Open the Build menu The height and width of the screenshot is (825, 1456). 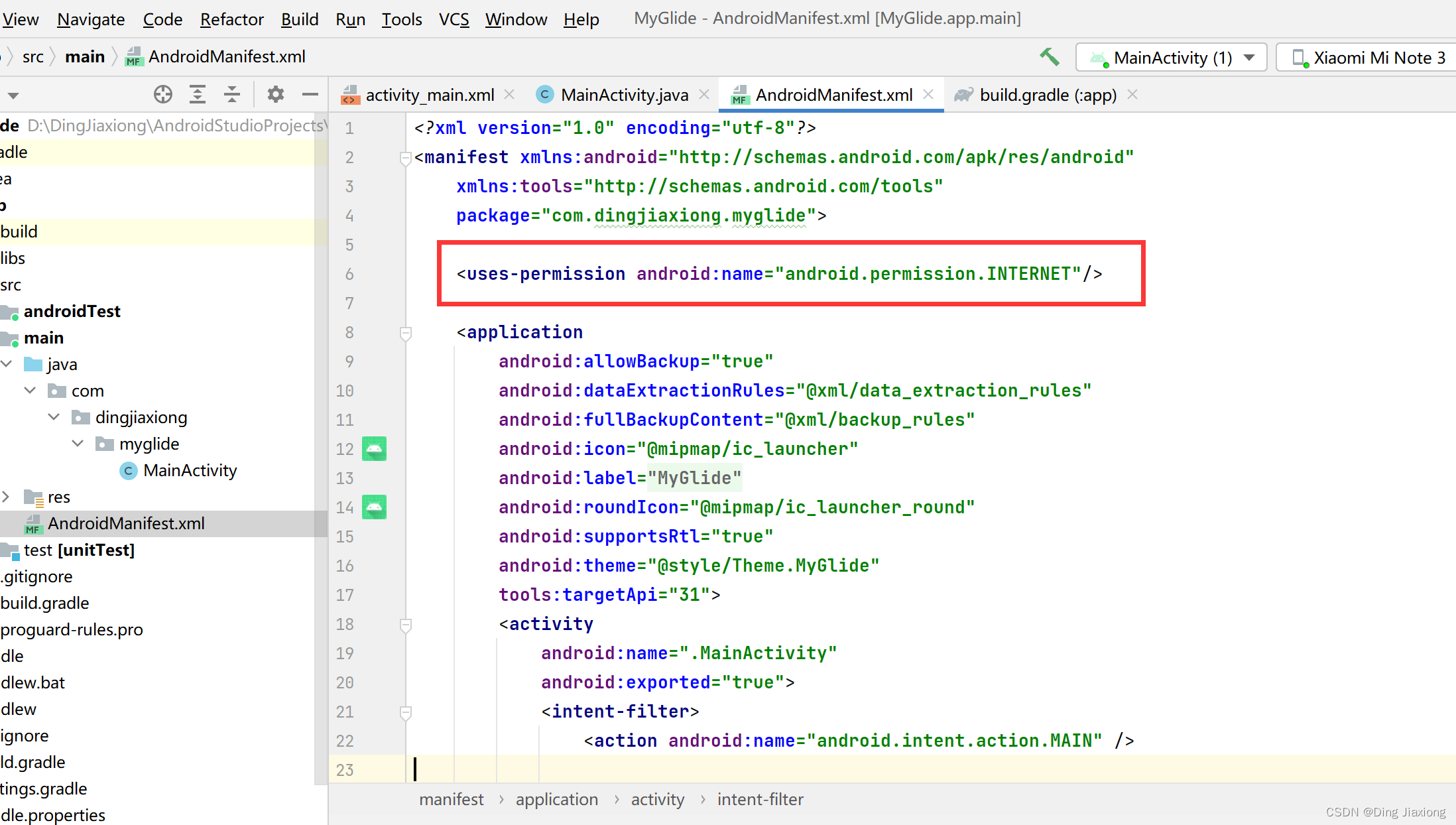tap(300, 19)
